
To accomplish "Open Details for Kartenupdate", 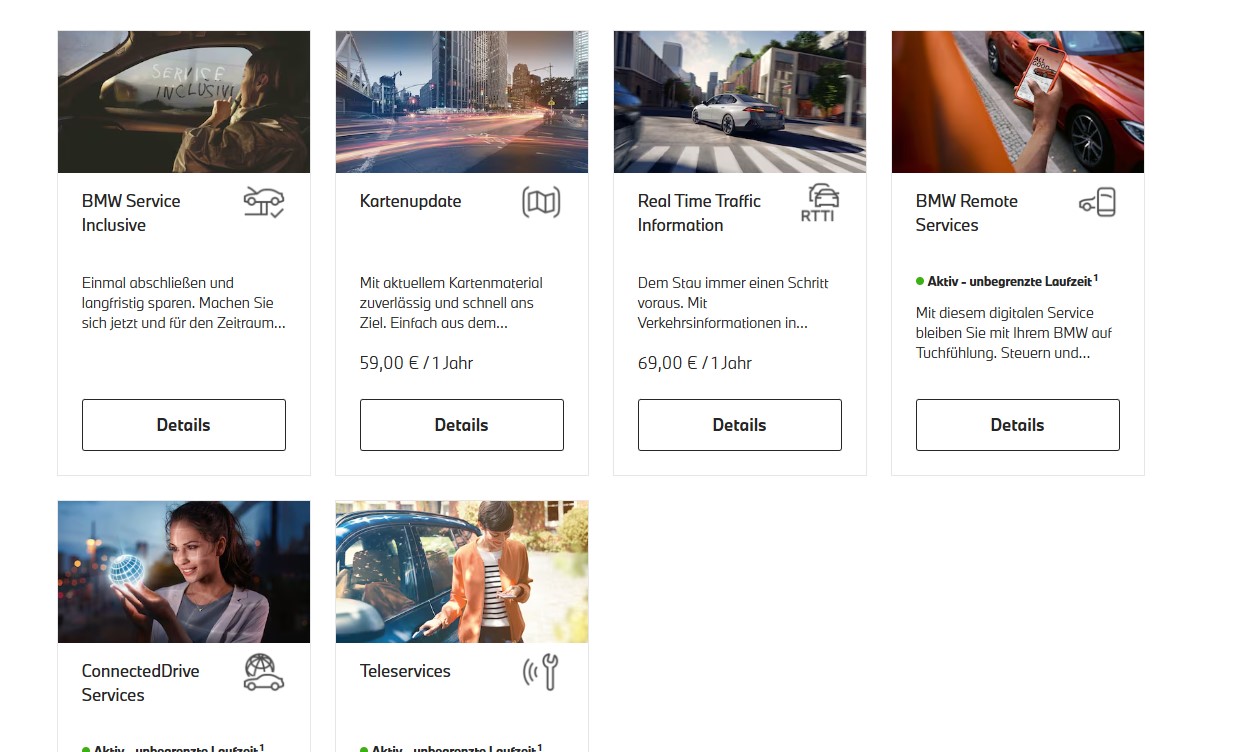I will (461, 425).
